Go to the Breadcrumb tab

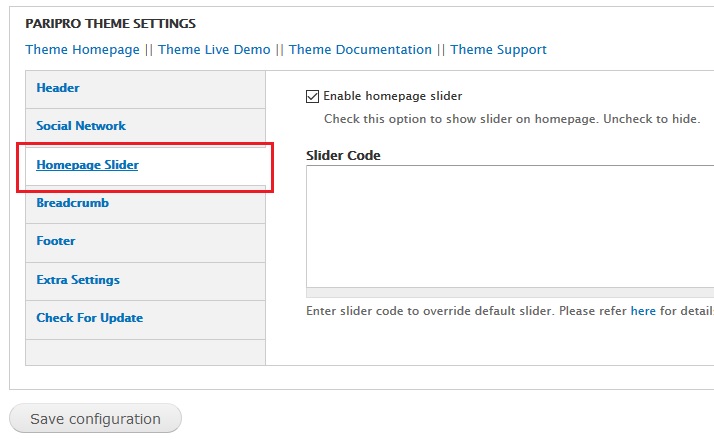tap(72, 203)
